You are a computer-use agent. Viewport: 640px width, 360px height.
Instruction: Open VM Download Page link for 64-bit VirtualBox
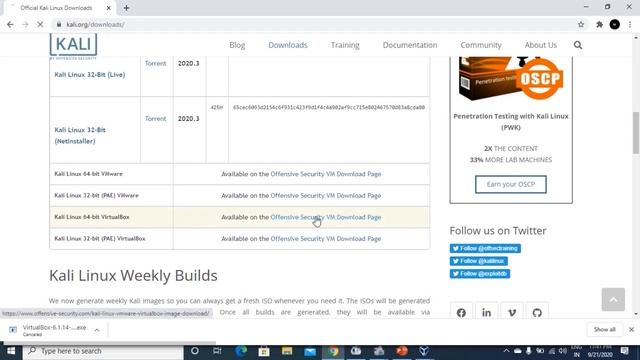pyautogui.click(x=326, y=217)
